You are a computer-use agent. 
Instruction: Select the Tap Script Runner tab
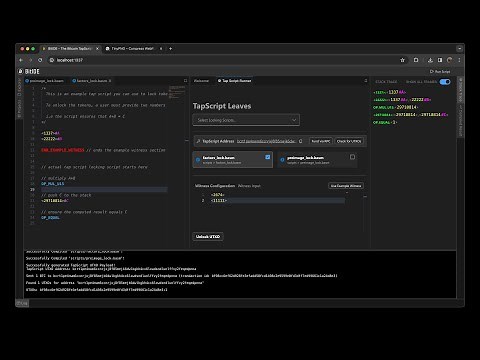pos(234,81)
